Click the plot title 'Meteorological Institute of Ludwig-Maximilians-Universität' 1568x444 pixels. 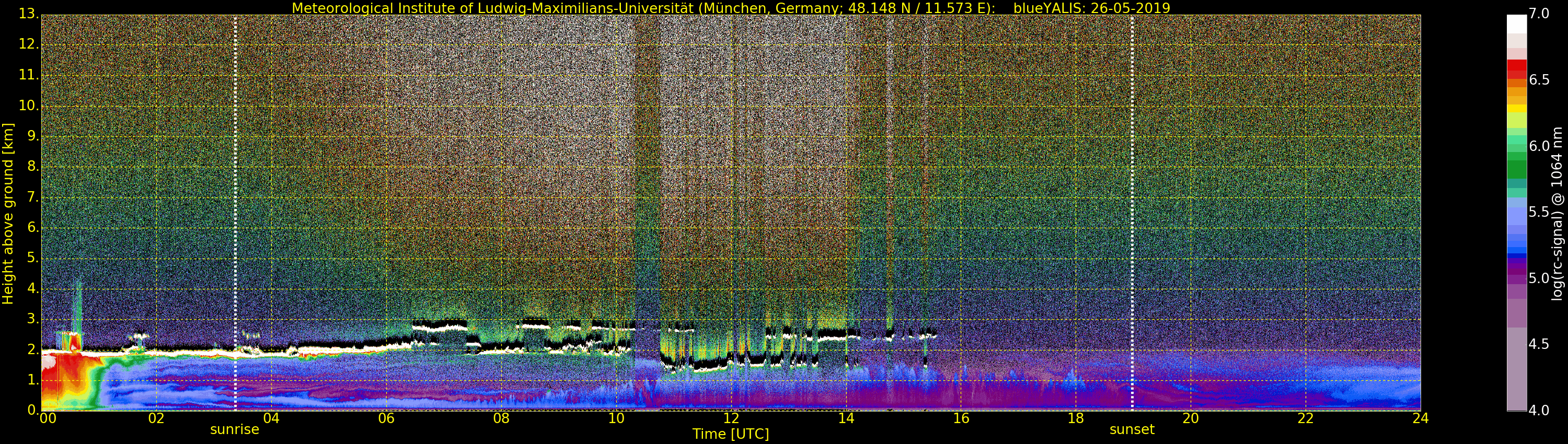tap(493, 8)
